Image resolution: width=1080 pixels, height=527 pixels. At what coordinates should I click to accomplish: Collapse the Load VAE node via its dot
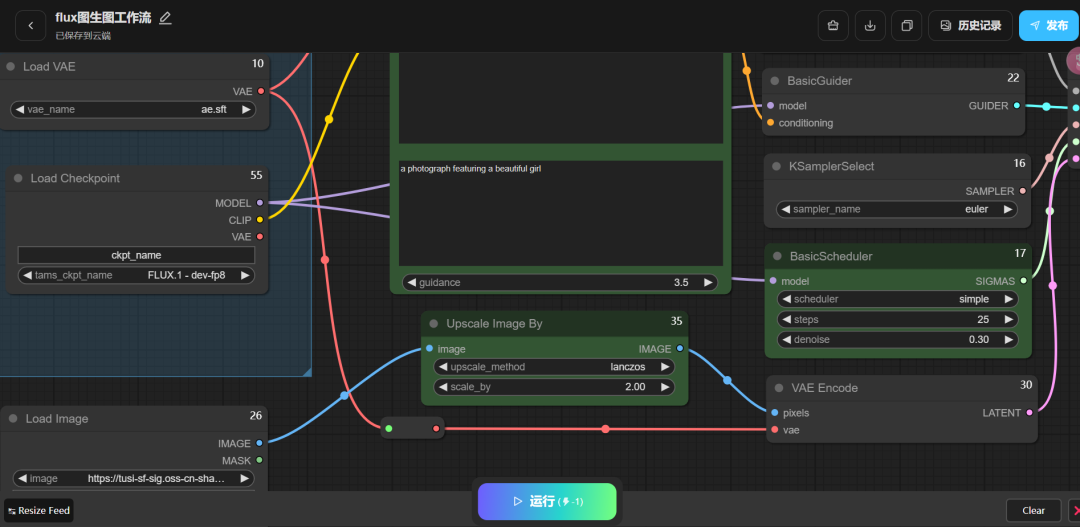11,67
